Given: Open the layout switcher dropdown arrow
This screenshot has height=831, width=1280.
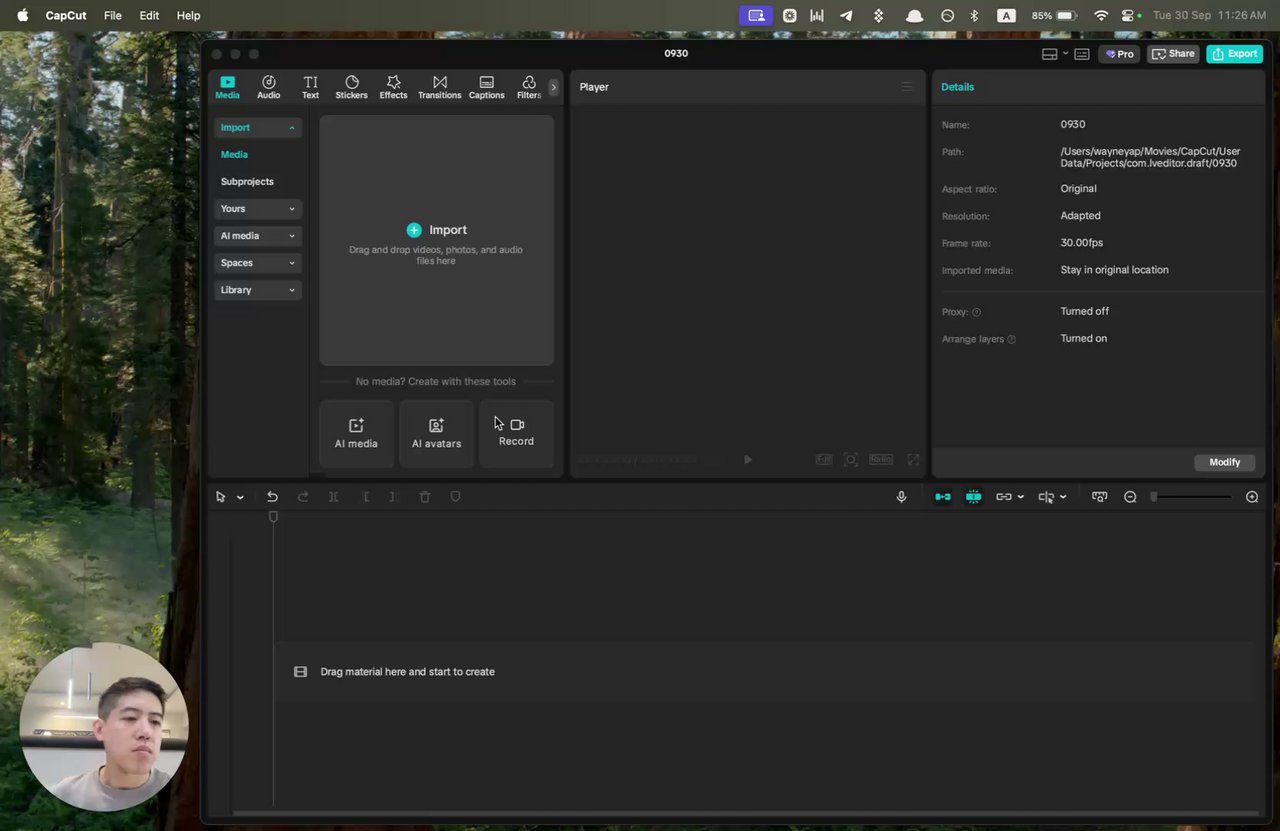Looking at the screenshot, I should click(1065, 54).
